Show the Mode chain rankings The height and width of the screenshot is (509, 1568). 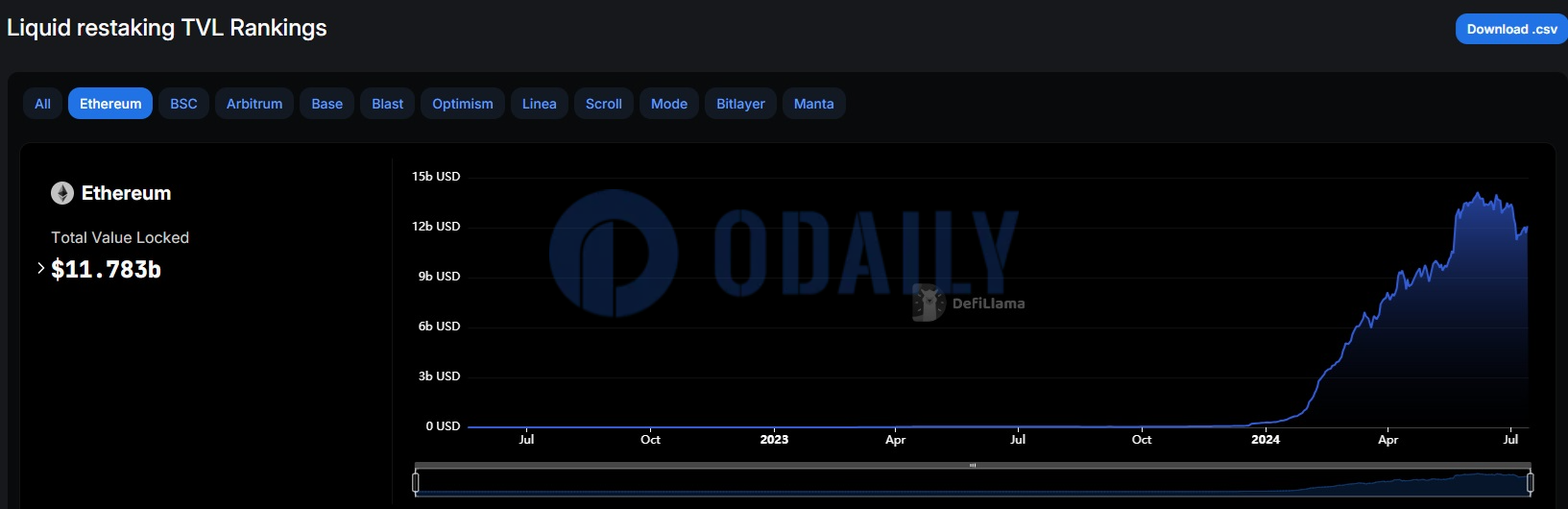click(x=669, y=104)
